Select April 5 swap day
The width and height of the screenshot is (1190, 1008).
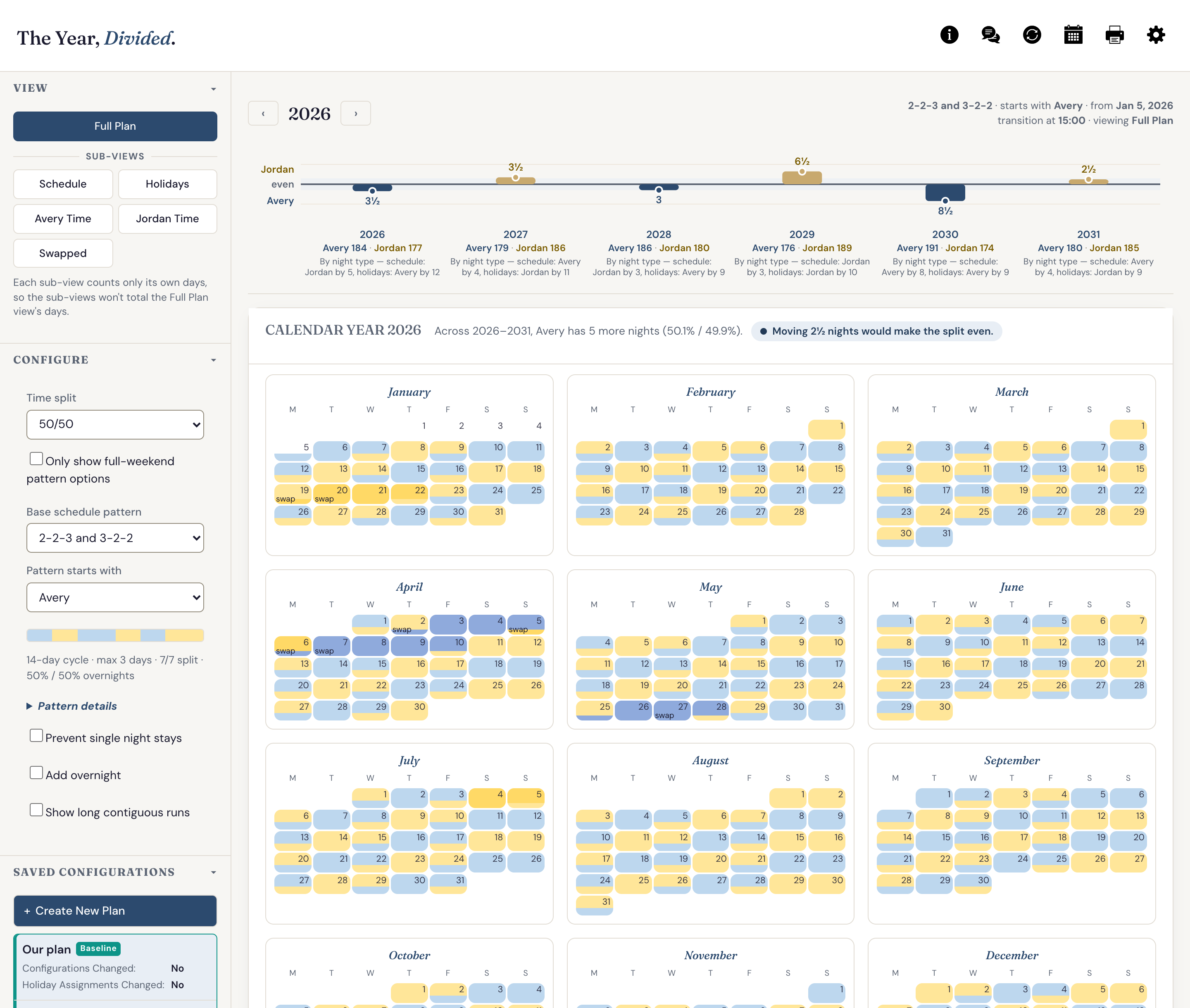[526, 624]
